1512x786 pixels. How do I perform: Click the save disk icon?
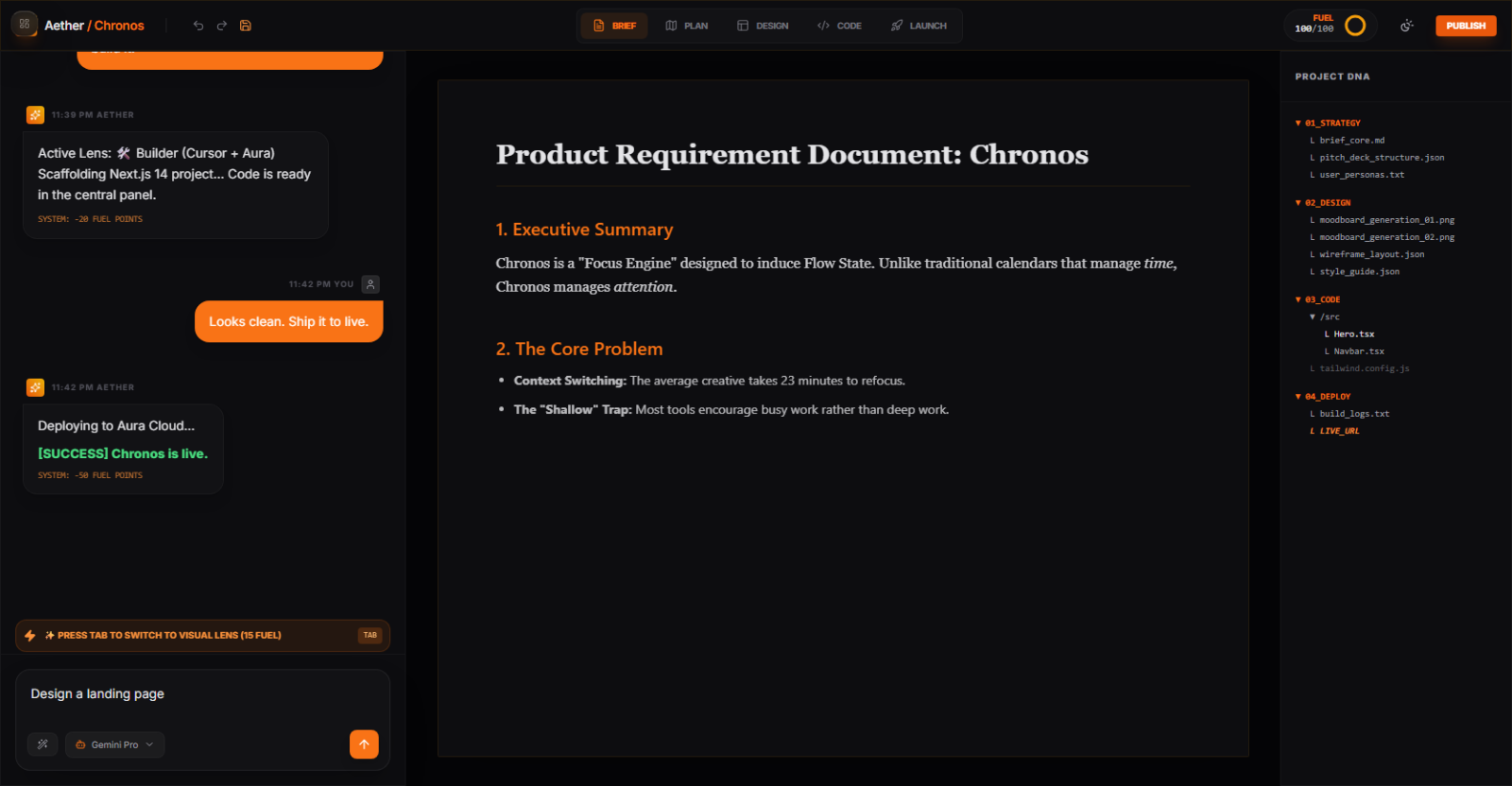pyautogui.click(x=246, y=26)
